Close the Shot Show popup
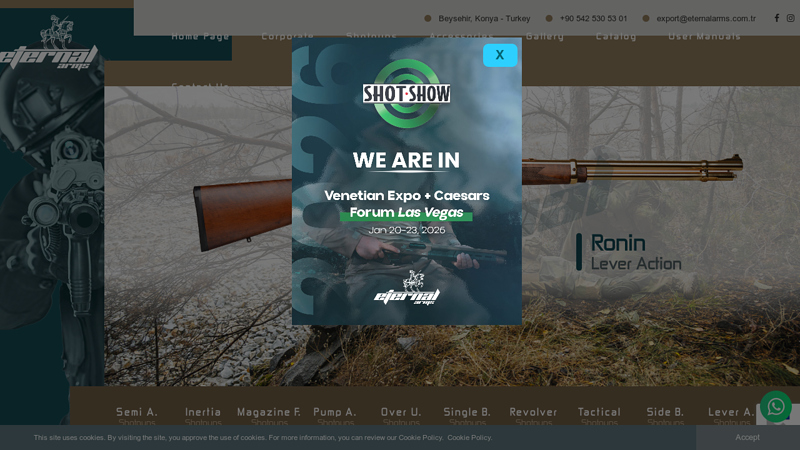The height and width of the screenshot is (450, 800). coord(499,55)
